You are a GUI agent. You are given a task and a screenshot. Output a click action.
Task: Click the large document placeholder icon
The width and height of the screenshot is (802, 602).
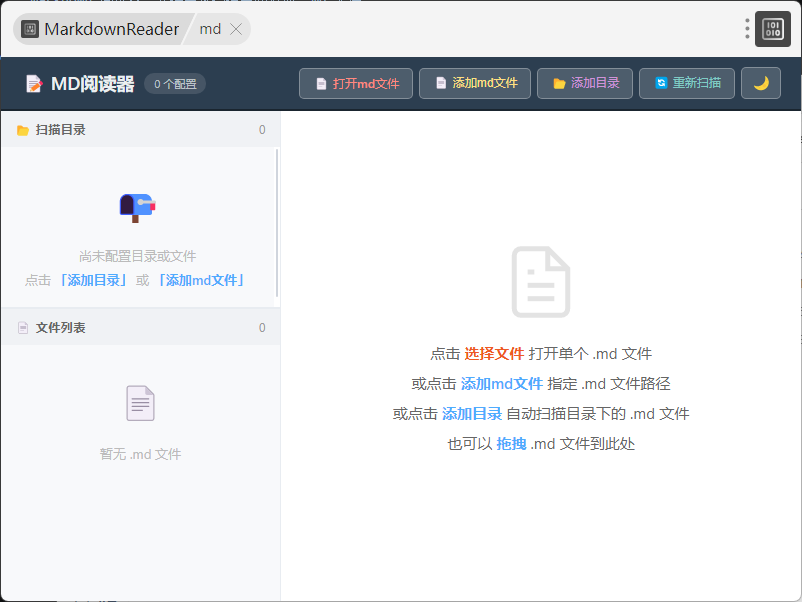click(x=541, y=282)
